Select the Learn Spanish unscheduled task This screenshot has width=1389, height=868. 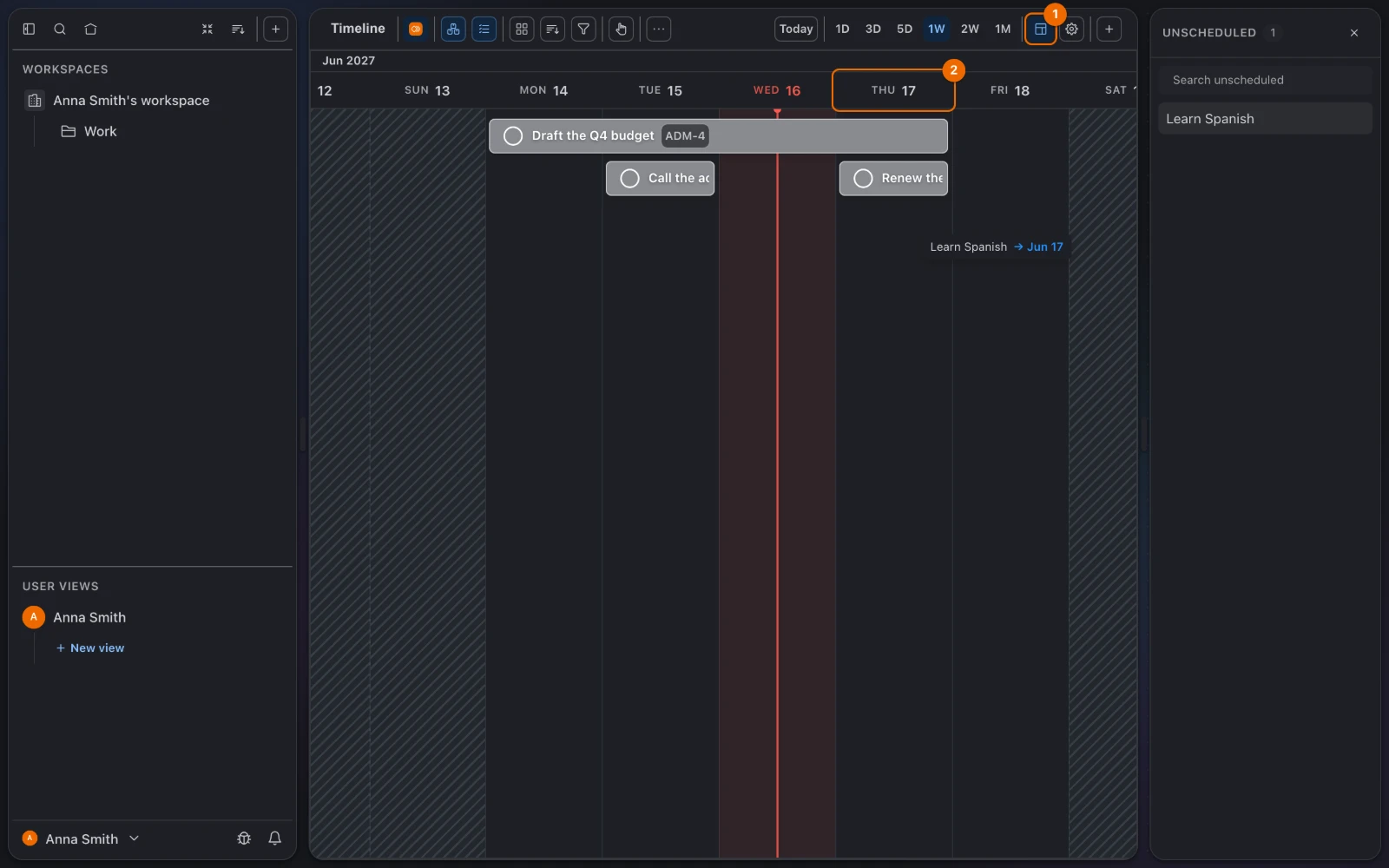[x=1265, y=119]
